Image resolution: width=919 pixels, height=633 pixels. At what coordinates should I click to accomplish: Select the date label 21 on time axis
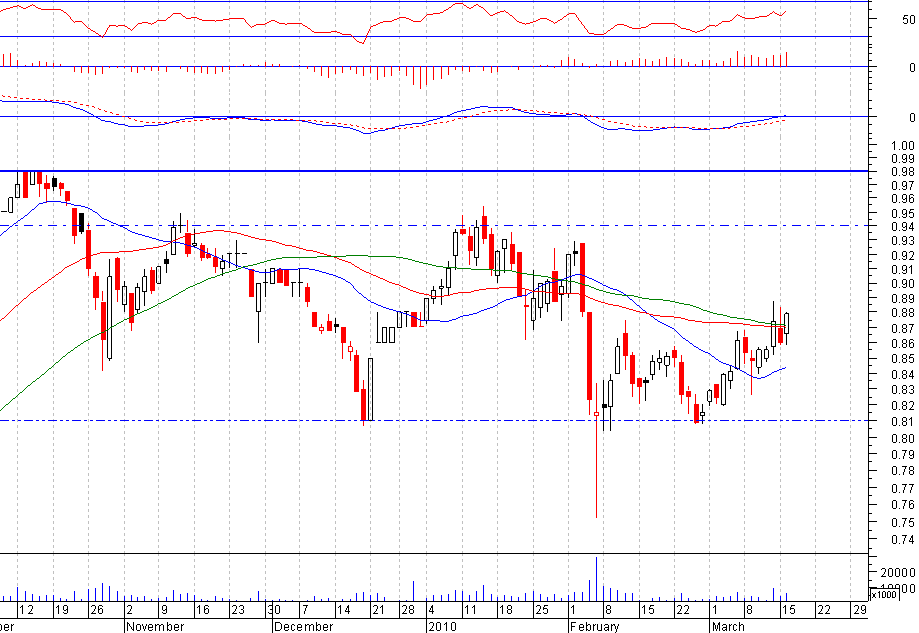pyautogui.click(x=379, y=610)
